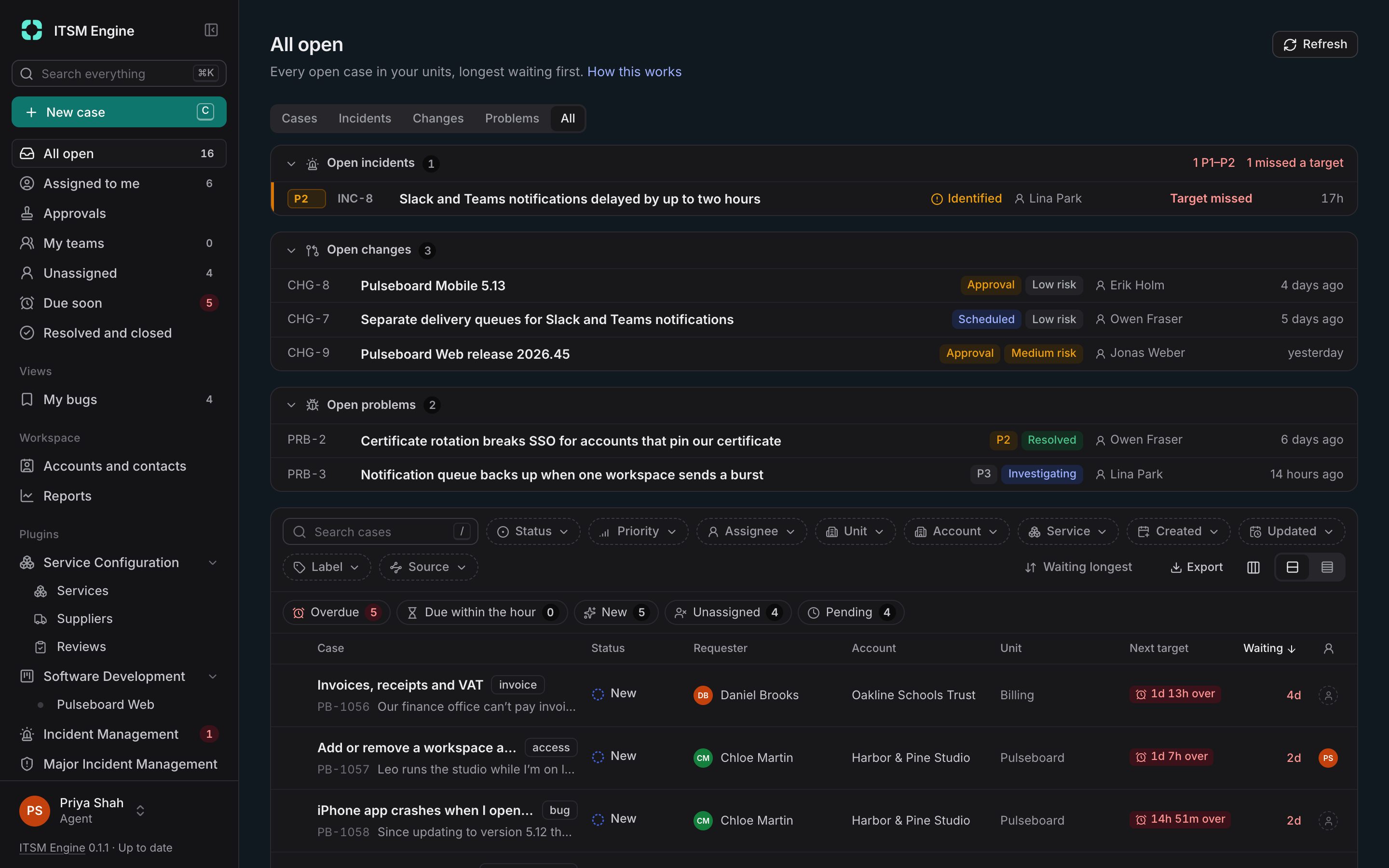Collapse the Open incidents section
The height and width of the screenshot is (868, 1389).
point(292,163)
